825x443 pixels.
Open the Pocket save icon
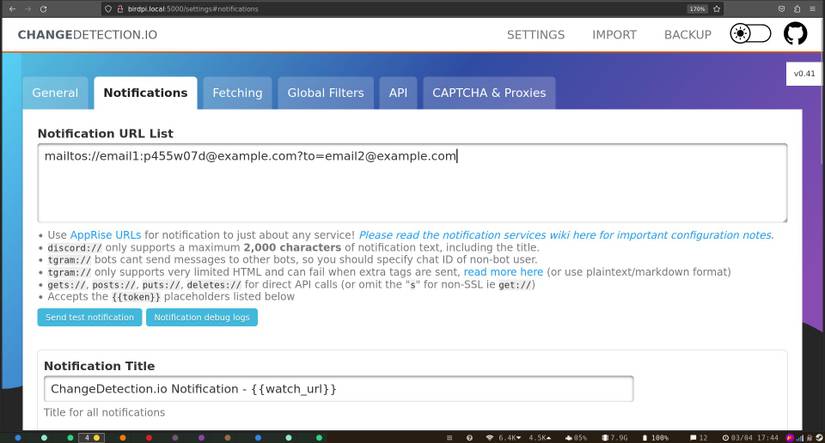(781, 9)
